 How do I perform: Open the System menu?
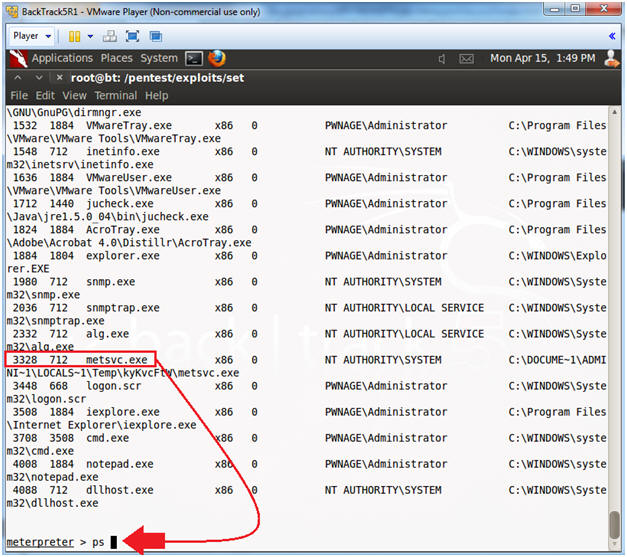[159, 58]
